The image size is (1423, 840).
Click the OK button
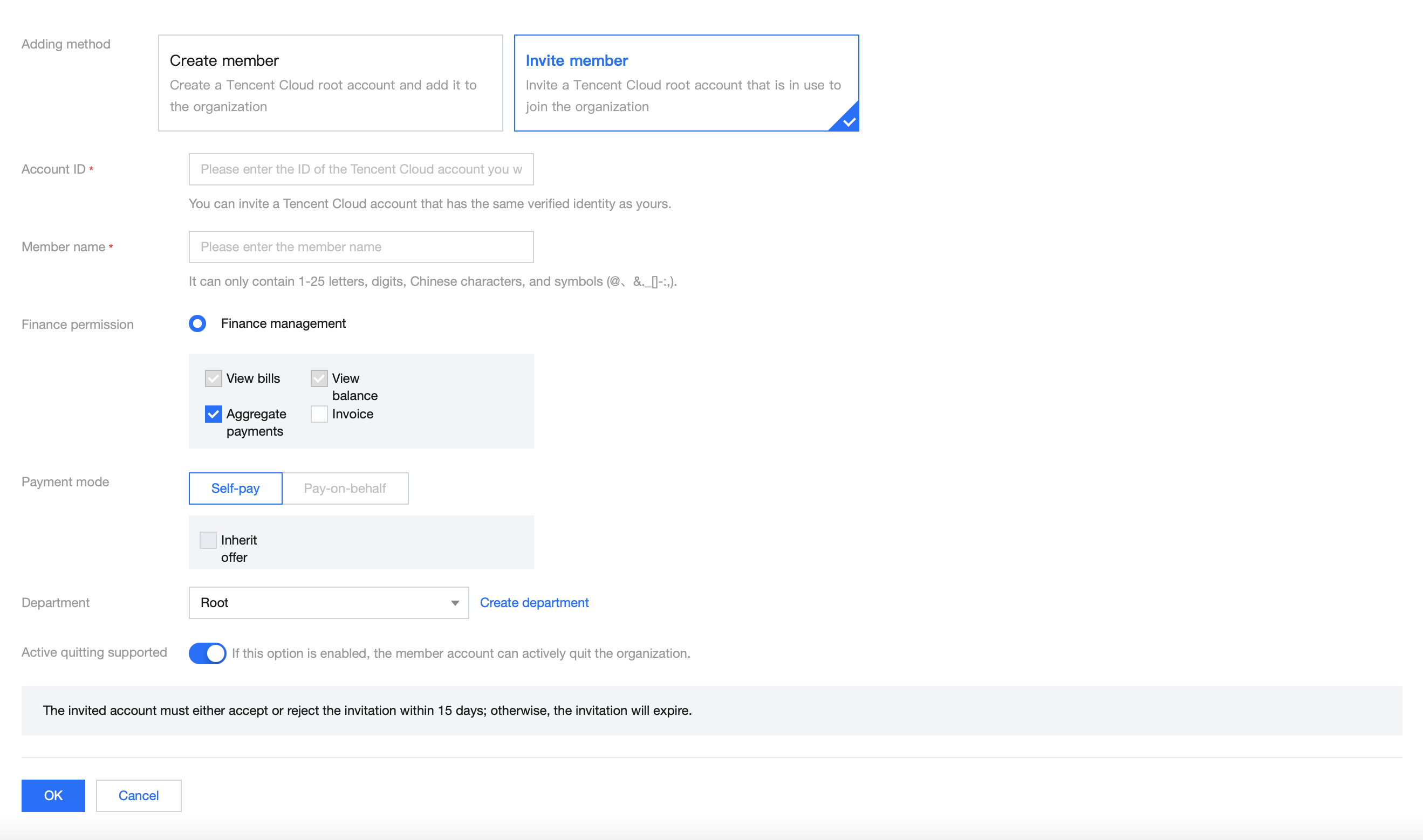[53, 796]
